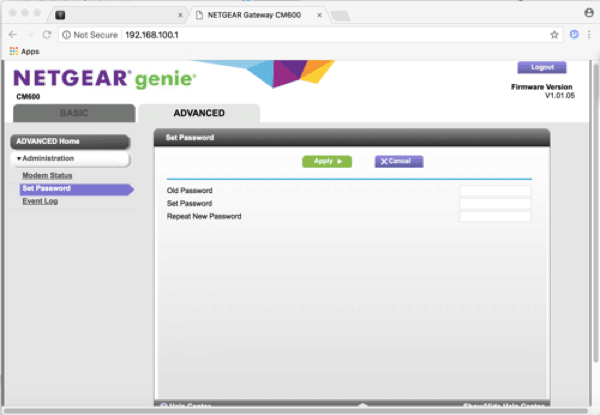The height and width of the screenshot is (415, 600).
Task: Click the Cancel button
Action: 399,161
